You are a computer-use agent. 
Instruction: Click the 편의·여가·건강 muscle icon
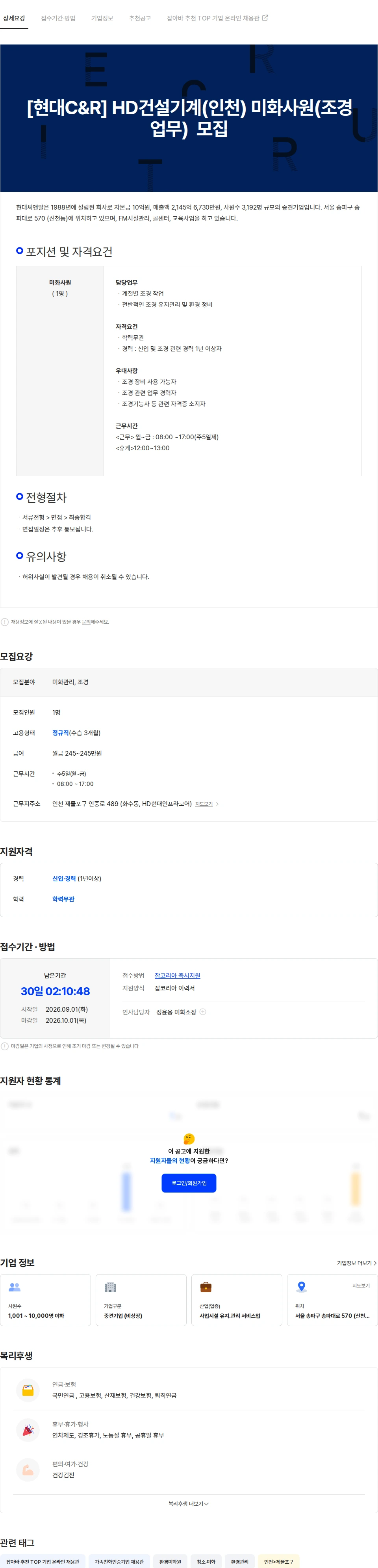(28, 1470)
